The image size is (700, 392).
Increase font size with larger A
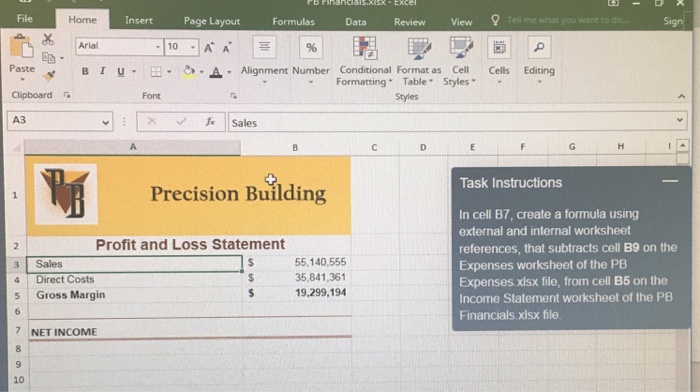coord(208,47)
